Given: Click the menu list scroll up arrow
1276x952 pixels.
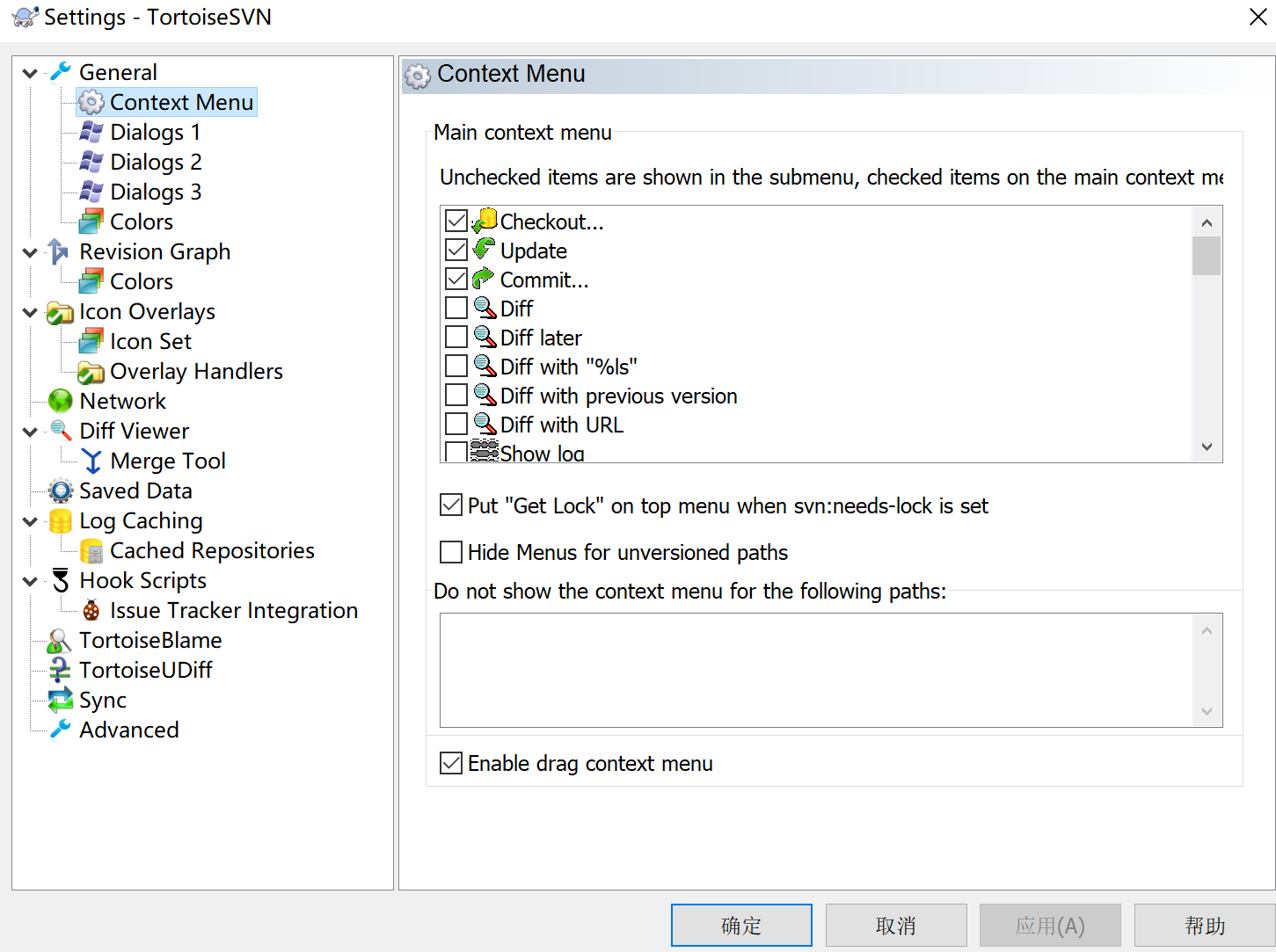Looking at the screenshot, I should pos(1207,222).
